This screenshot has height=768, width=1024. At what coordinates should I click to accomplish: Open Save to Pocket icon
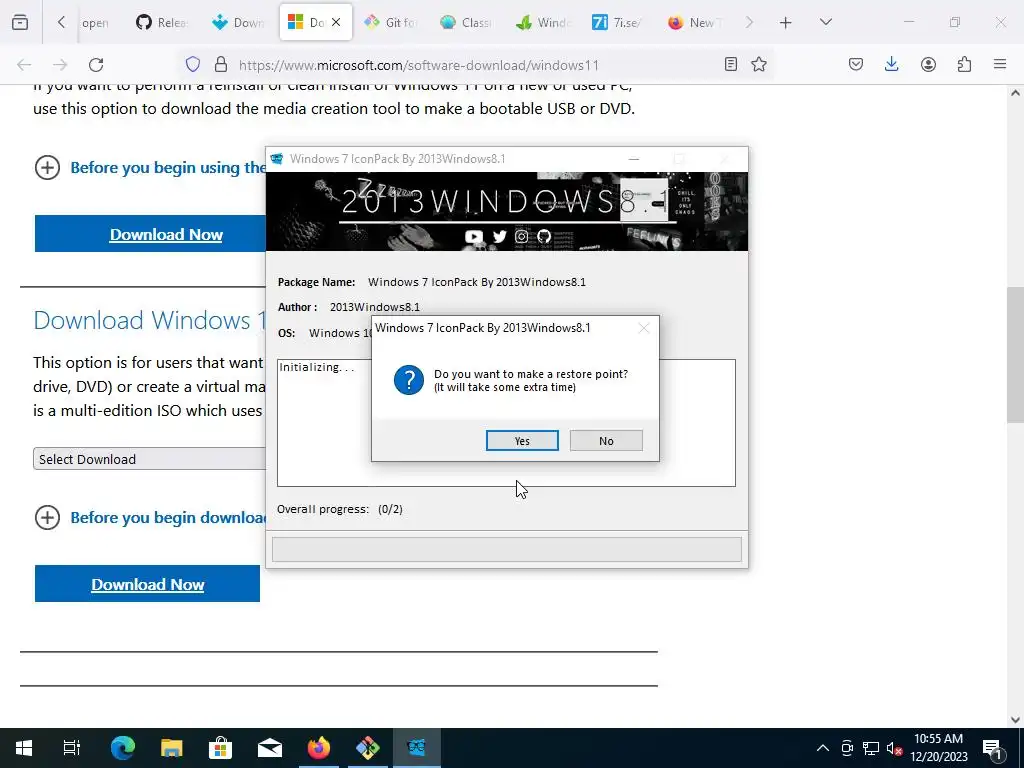point(856,65)
